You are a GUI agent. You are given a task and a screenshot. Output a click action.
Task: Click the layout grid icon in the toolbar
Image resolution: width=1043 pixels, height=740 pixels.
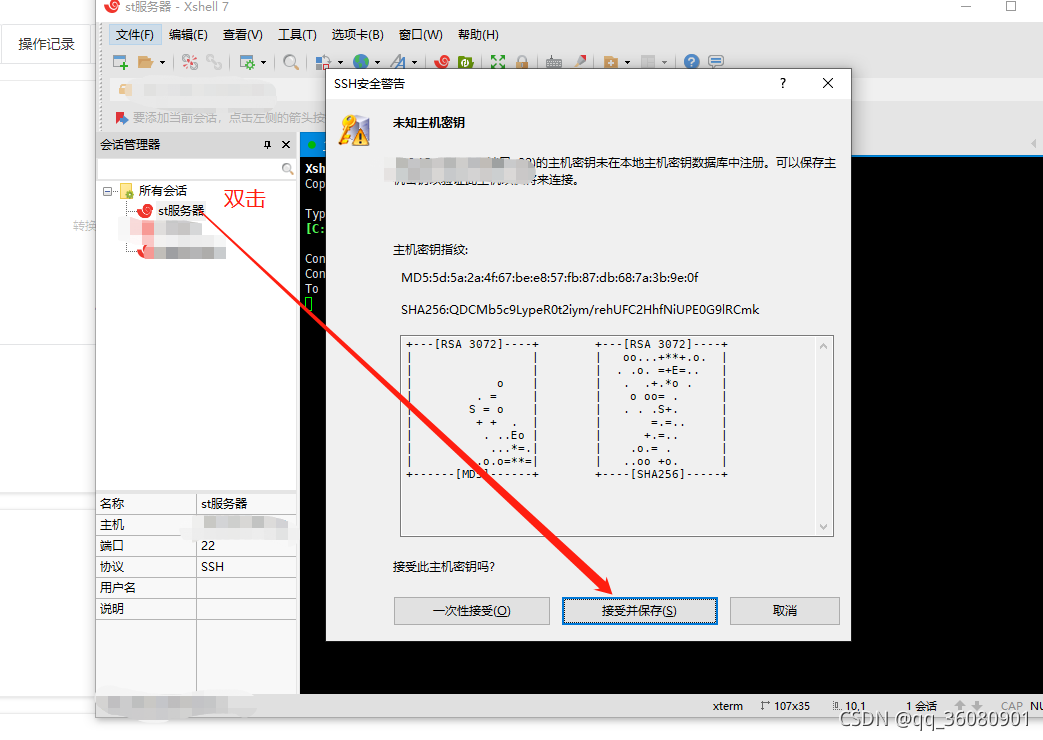pyautogui.click(x=648, y=62)
